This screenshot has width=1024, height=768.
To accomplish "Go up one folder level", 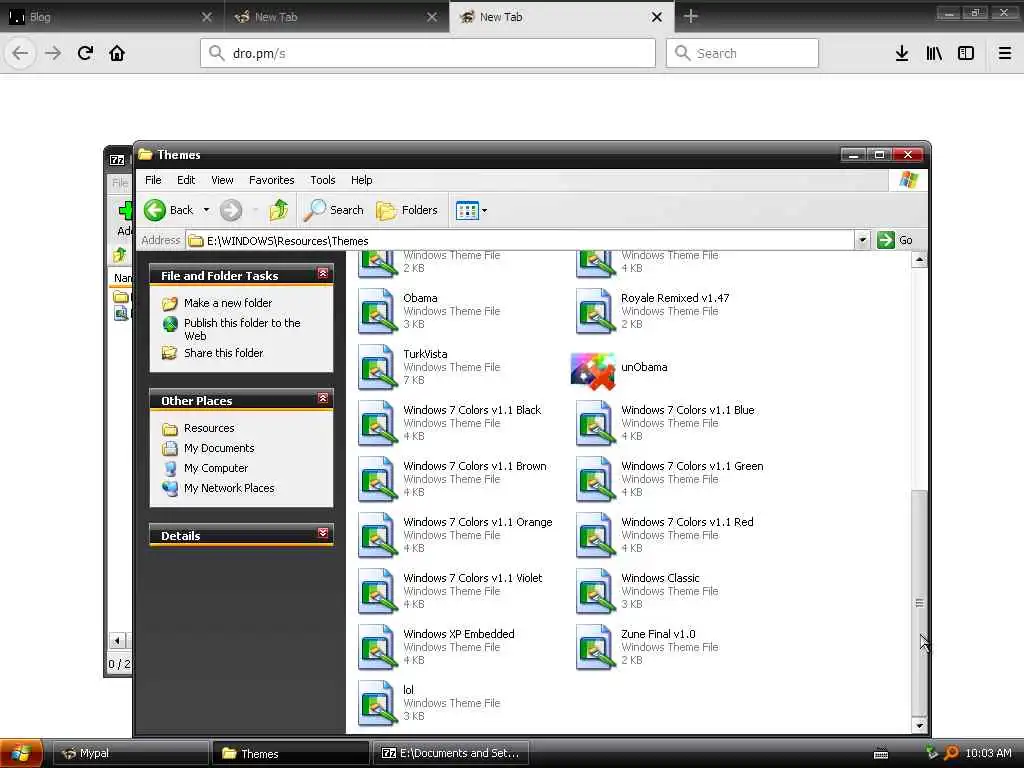I will [279, 210].
